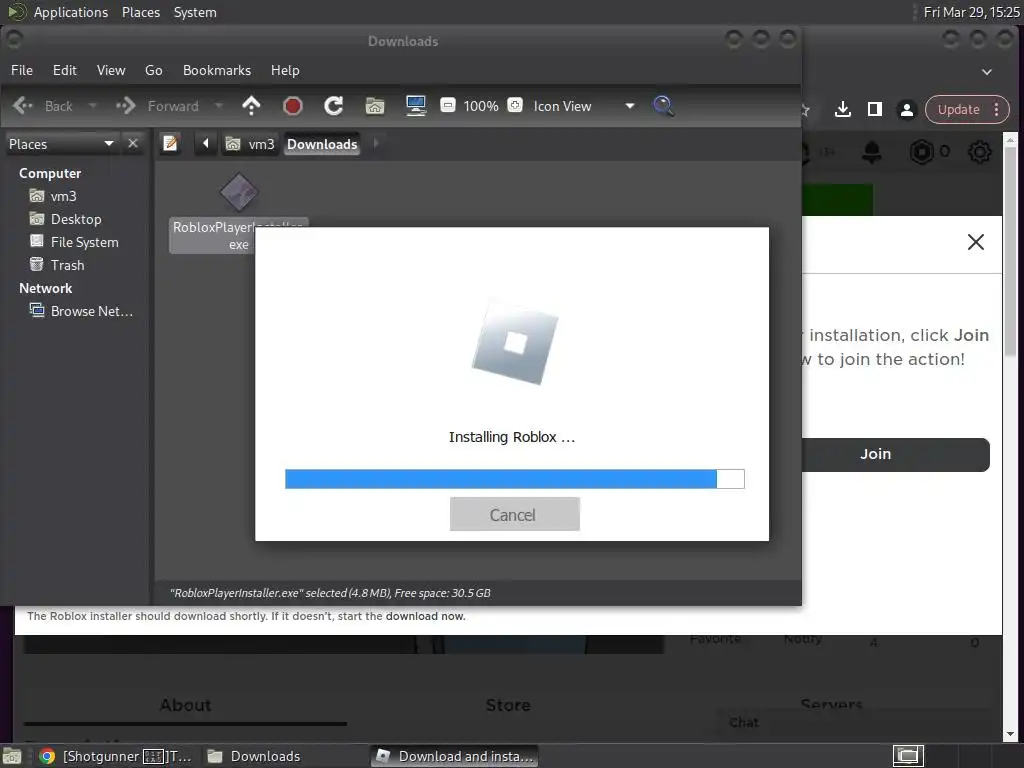The height and width of the screenshot is (768, 1024).
Task: Reset zoom via the 100% label
Action: coord(481,106)
